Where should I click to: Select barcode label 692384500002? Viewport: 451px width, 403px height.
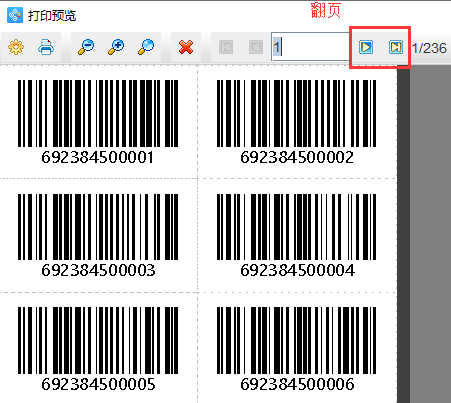coord(297,122)
